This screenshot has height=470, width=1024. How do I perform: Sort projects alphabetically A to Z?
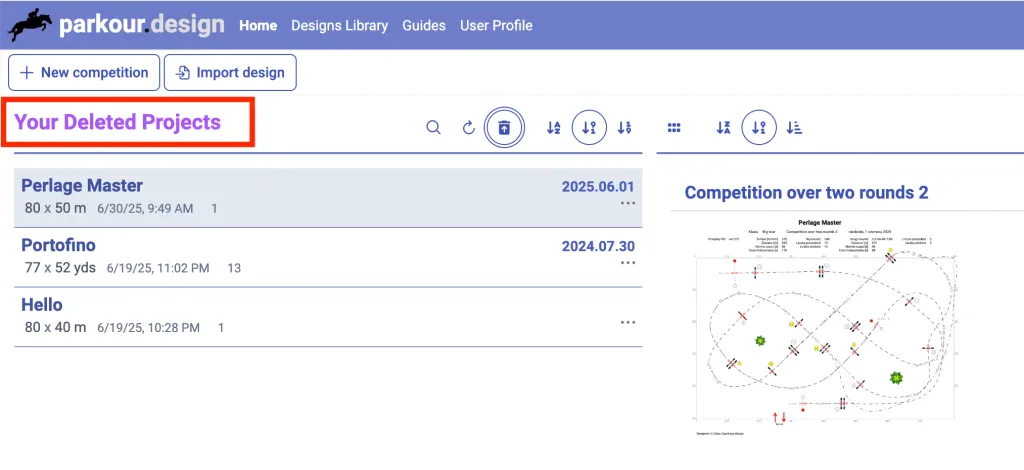tap(554, 128)
